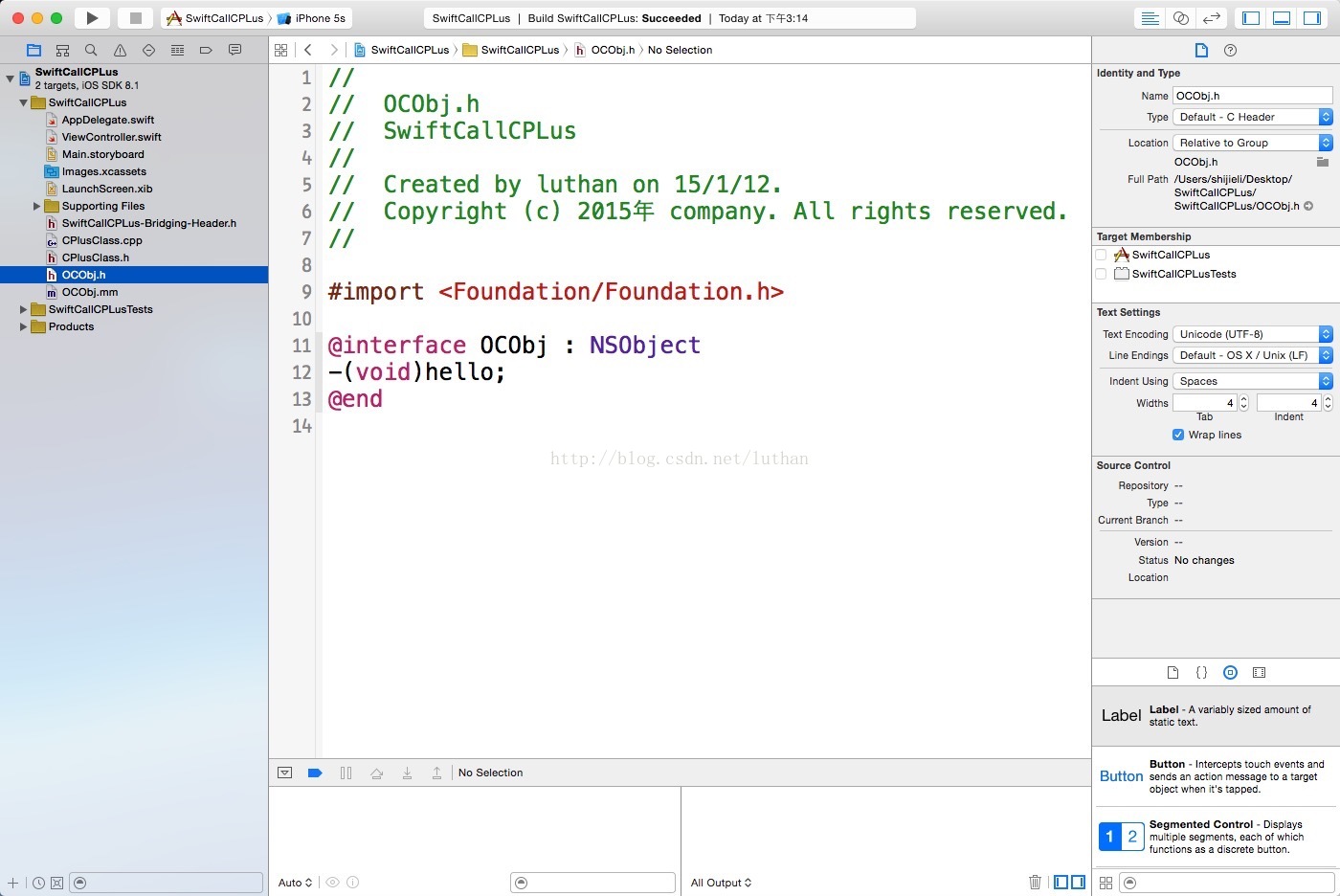Select the Standard editor

click(1150, 18)
